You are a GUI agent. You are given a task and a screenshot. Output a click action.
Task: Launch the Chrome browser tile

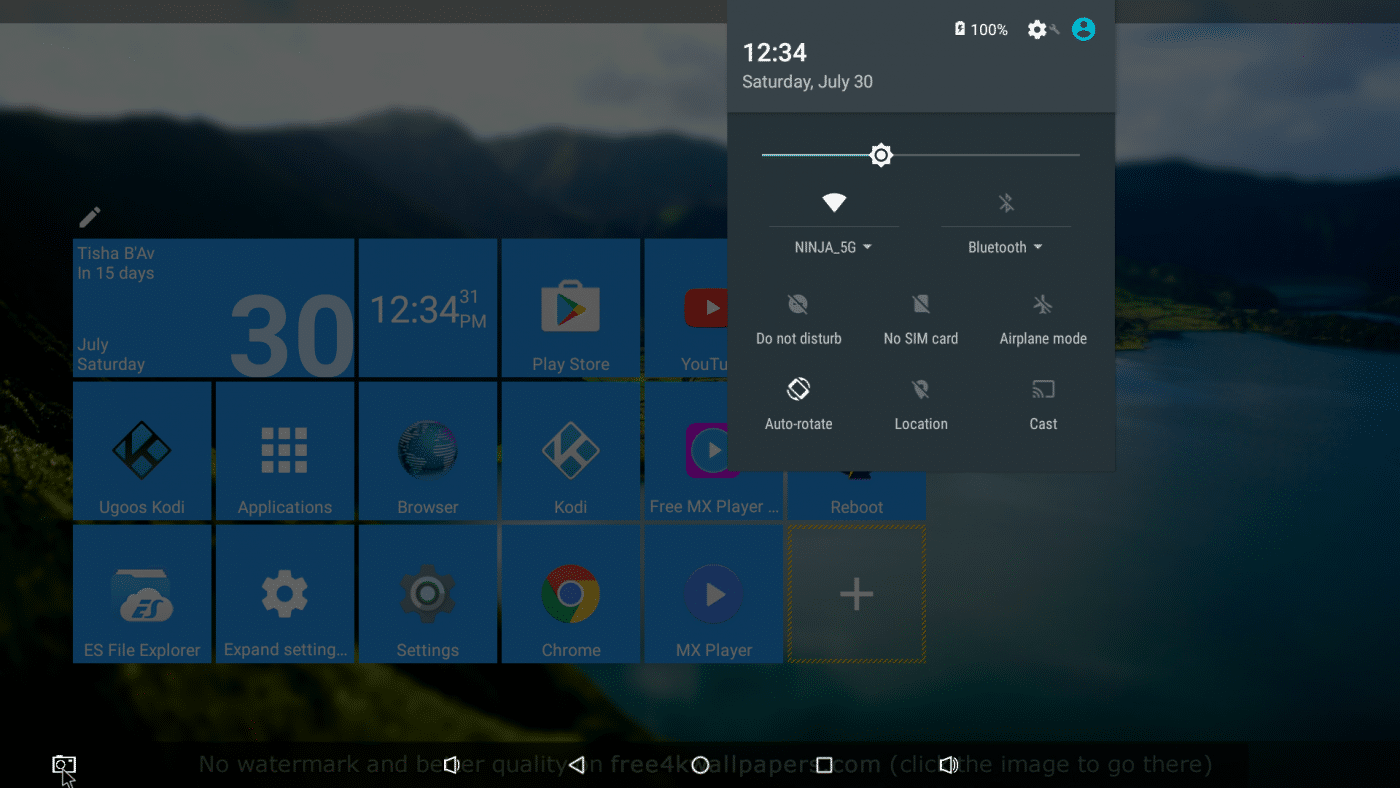tap(570, 594)
